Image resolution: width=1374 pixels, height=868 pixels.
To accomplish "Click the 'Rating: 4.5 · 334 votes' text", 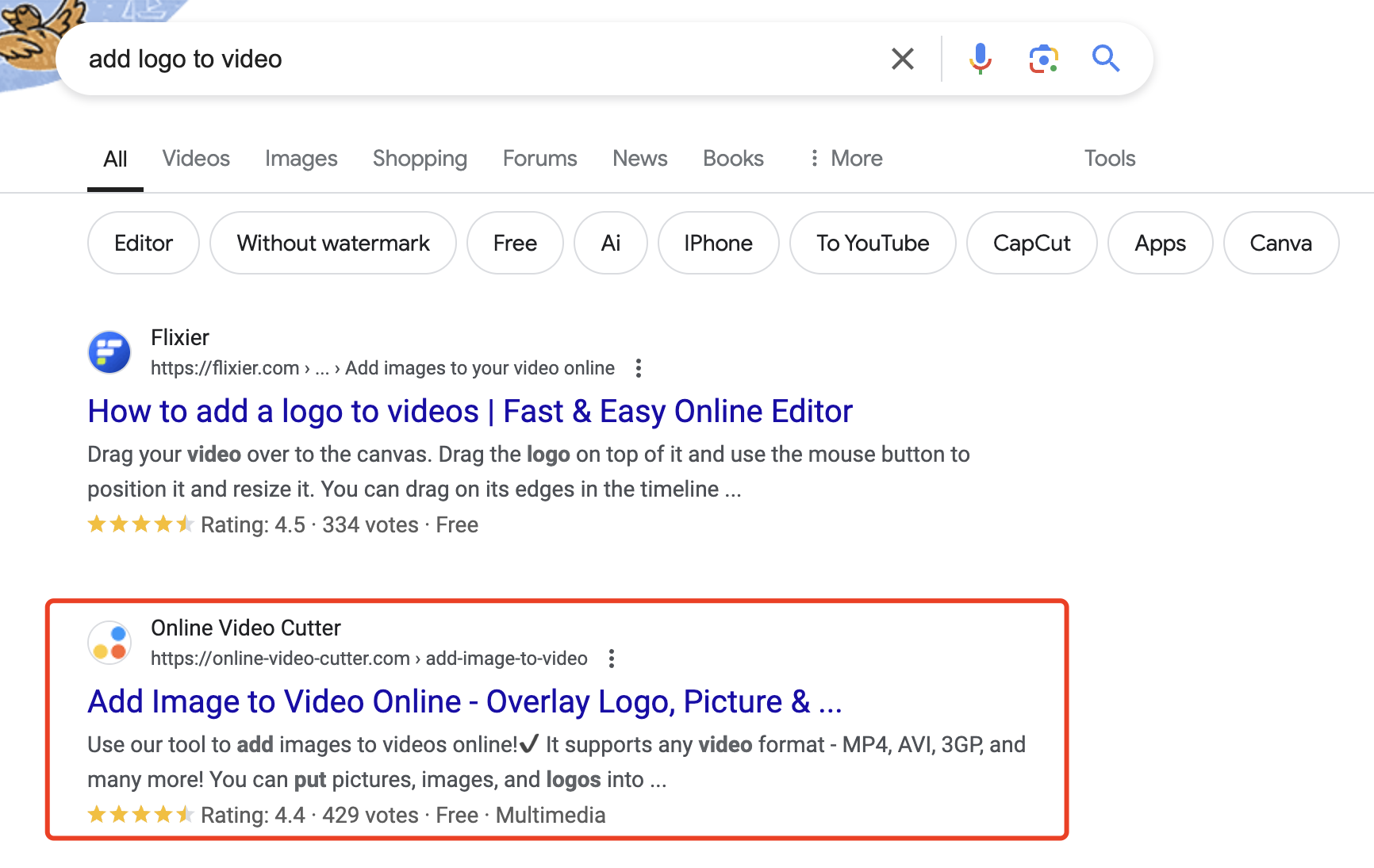I will pos(309,525).
